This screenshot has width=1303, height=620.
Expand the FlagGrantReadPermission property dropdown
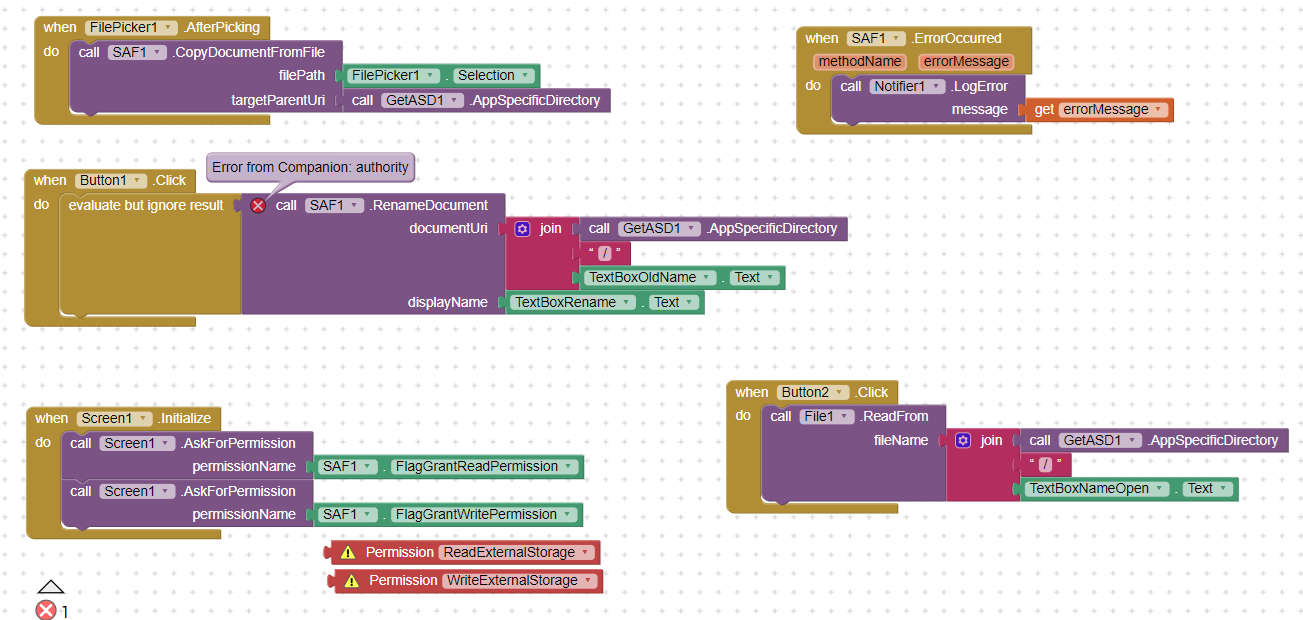point(569,467)
